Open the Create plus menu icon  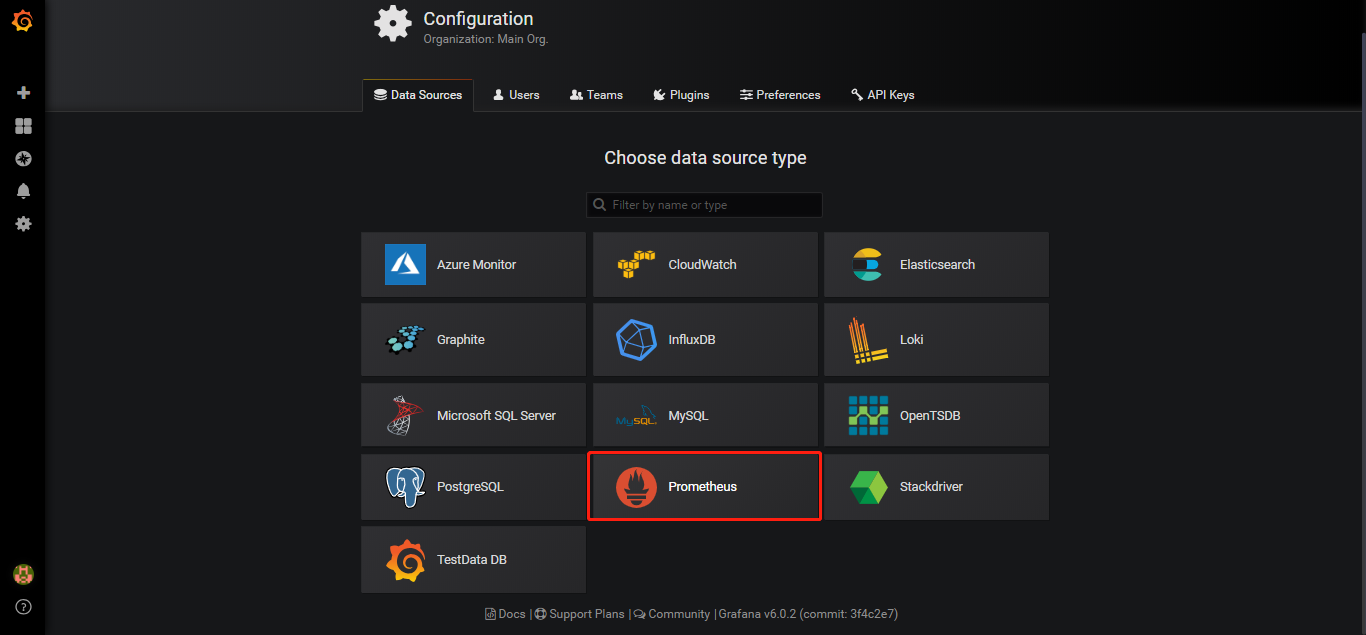pyautogui.click(x=23, y=93)
